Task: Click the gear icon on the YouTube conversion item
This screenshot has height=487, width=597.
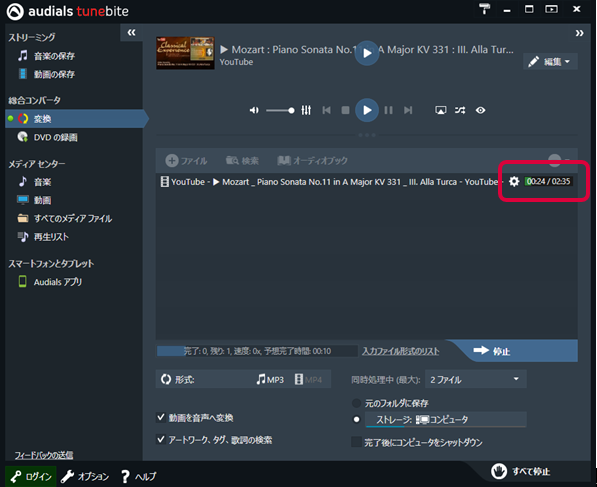Action: [x=514, y=182]
